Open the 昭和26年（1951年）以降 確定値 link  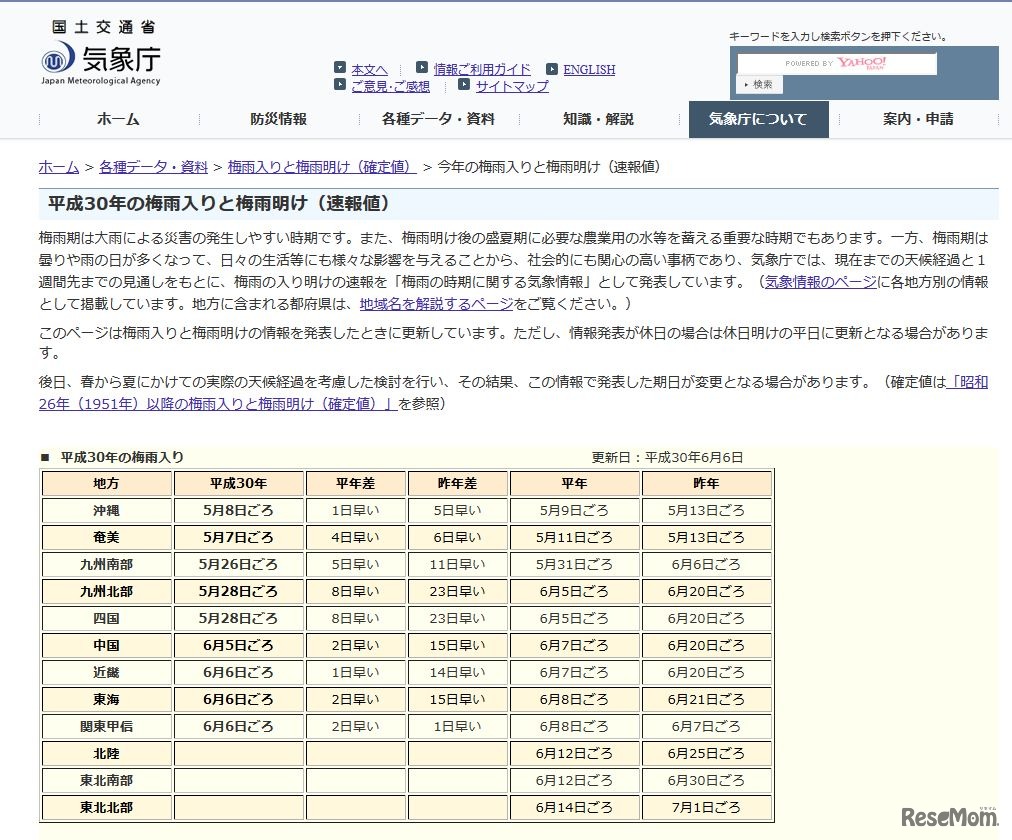pyautogui.click(x=218, y=404)
